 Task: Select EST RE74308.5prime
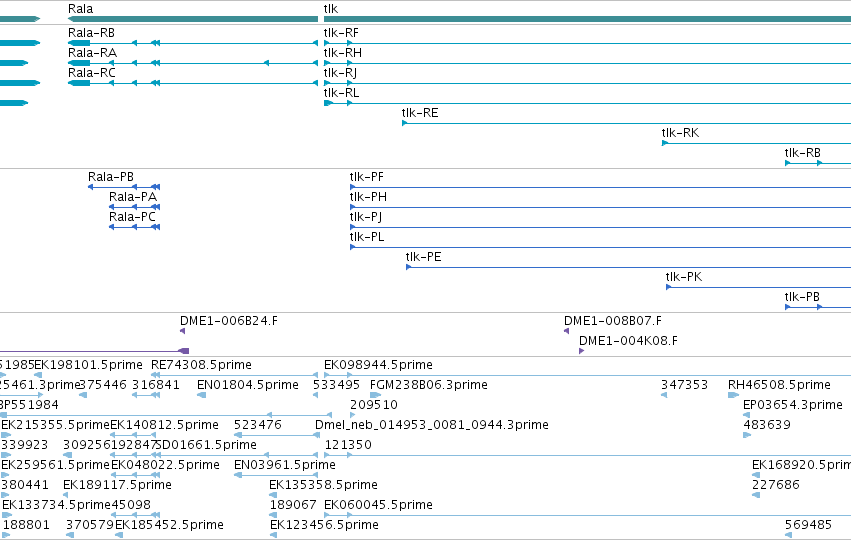[x=234, y=375]
